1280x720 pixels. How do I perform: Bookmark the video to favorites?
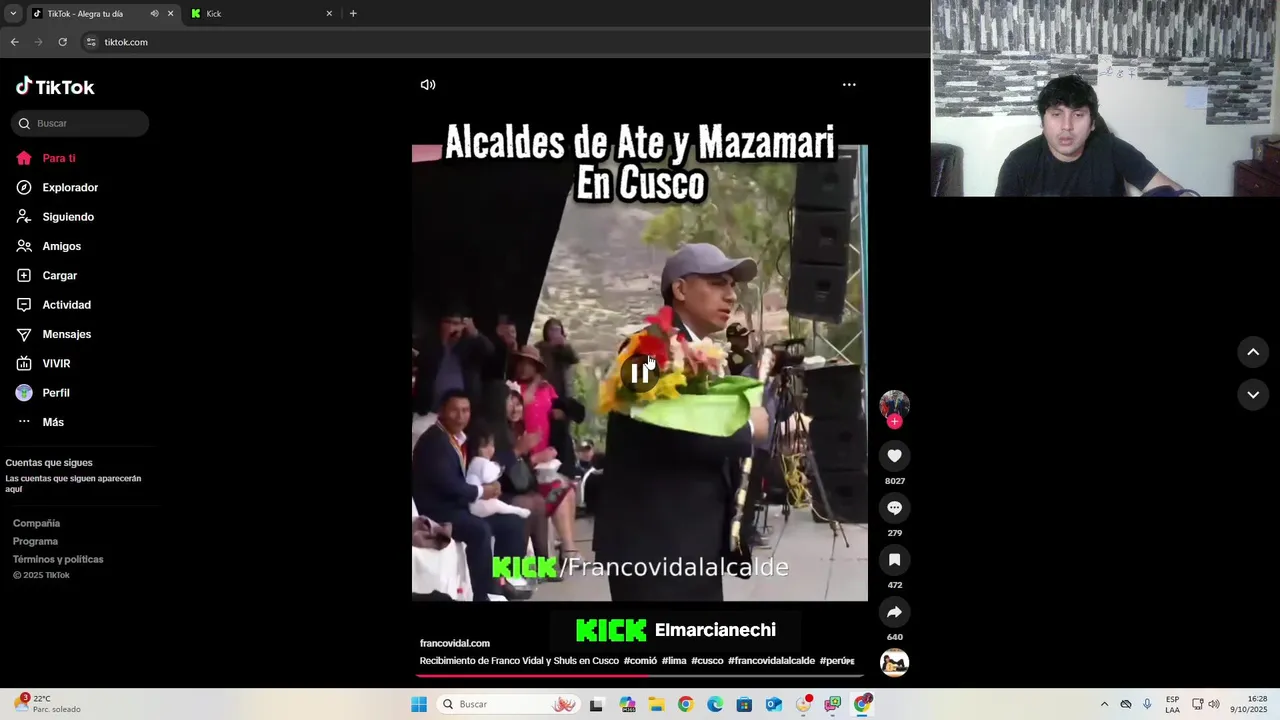click(x=894, y=560)
